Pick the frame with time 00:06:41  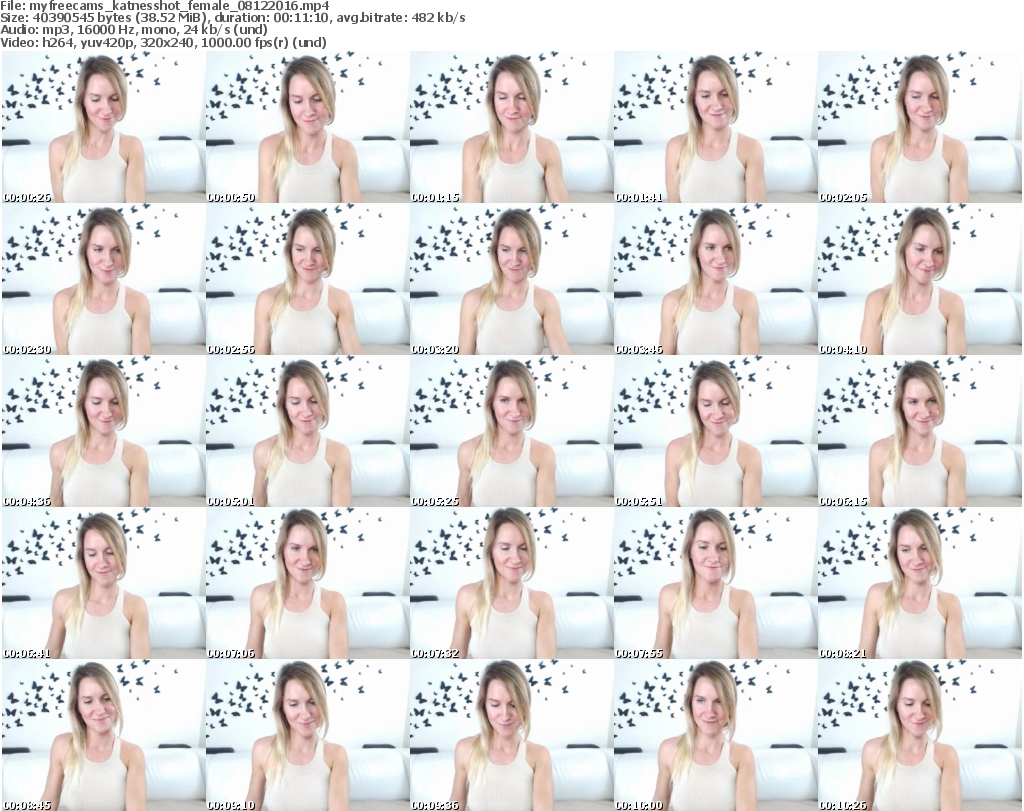pos(104,584)
